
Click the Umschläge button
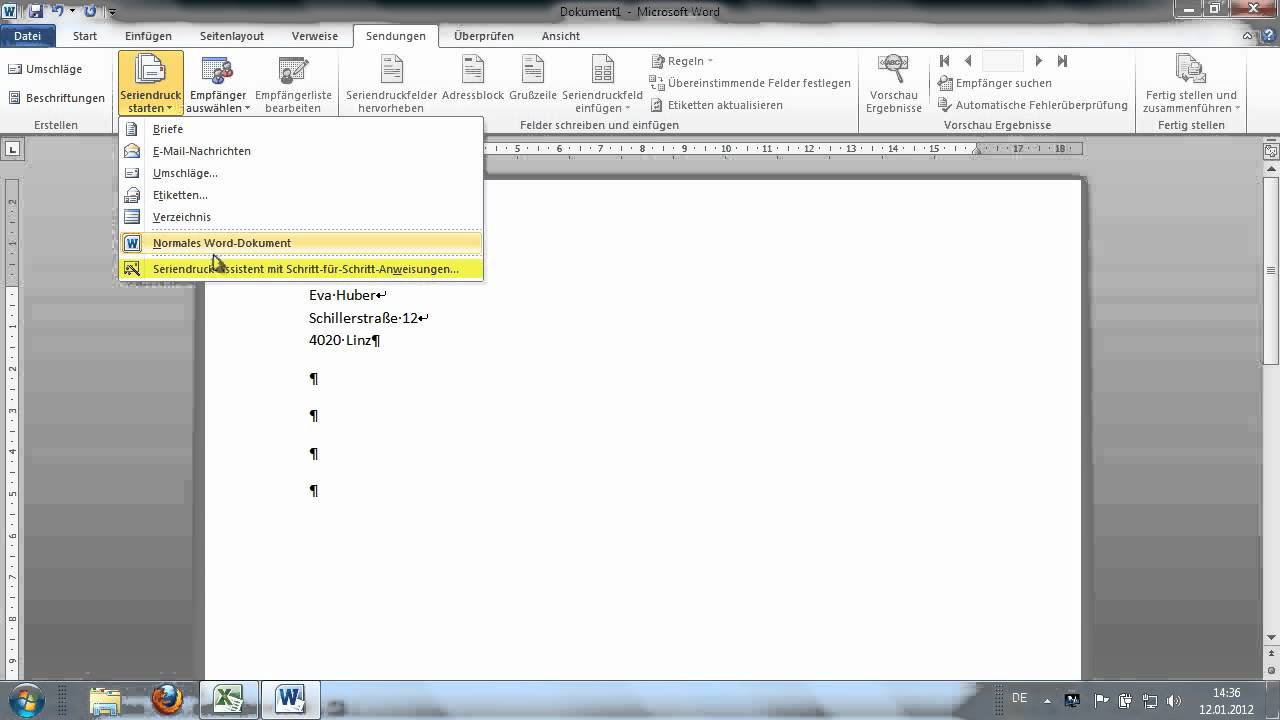(x=46, y=69)
